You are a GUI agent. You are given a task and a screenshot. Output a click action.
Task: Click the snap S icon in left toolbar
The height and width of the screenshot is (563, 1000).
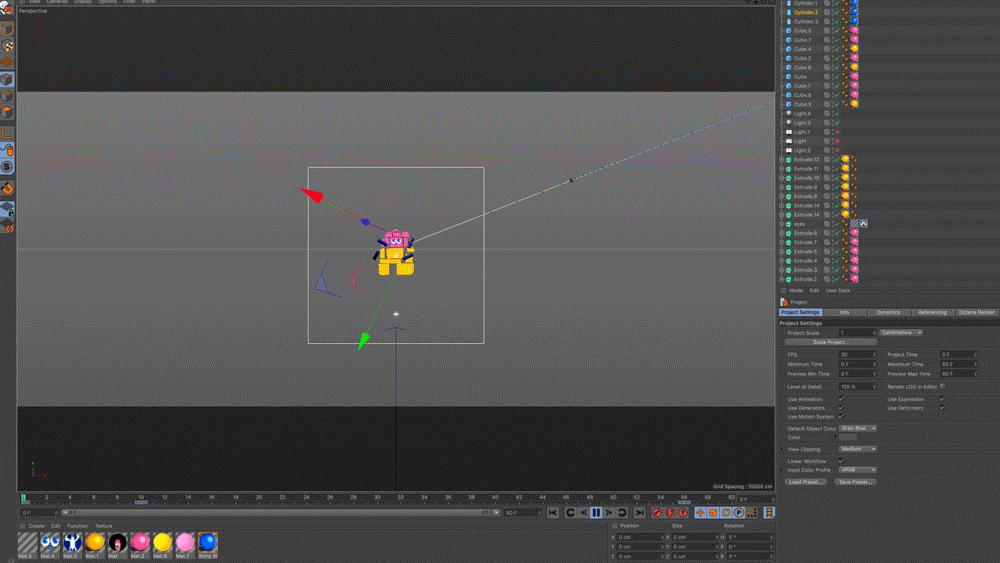coord(7,167)
